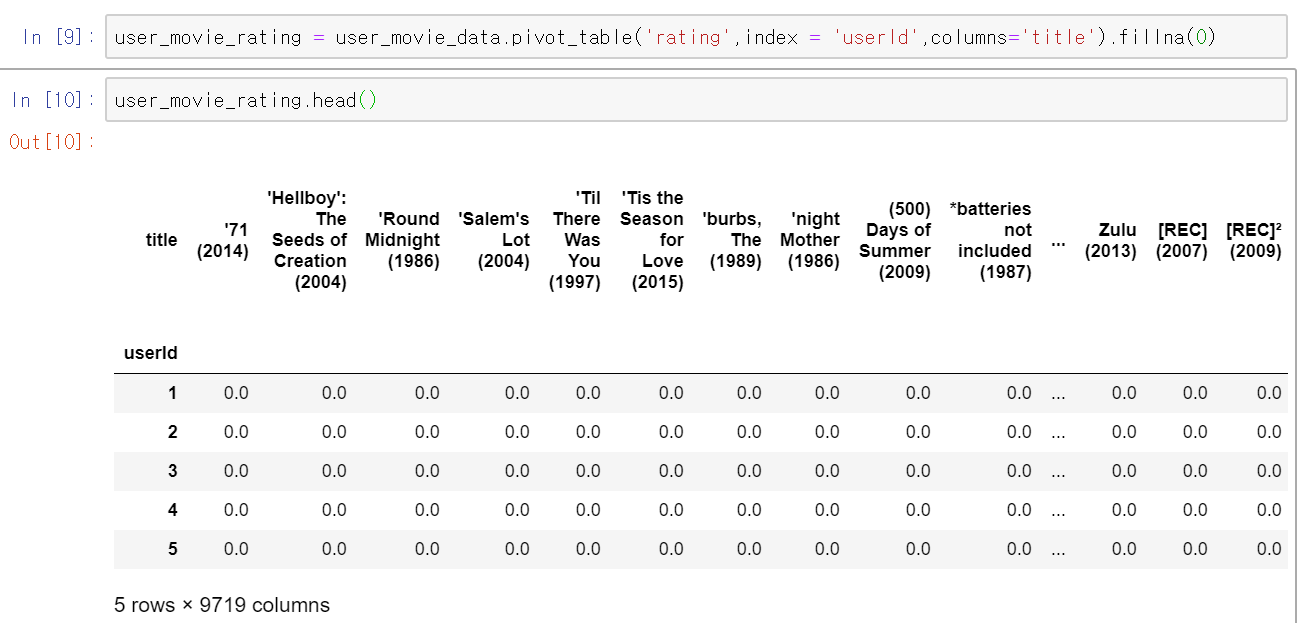Click the pivot_table code cell In [9]
The height and width of the screenshot is (623, 1302).
point(696,37)
